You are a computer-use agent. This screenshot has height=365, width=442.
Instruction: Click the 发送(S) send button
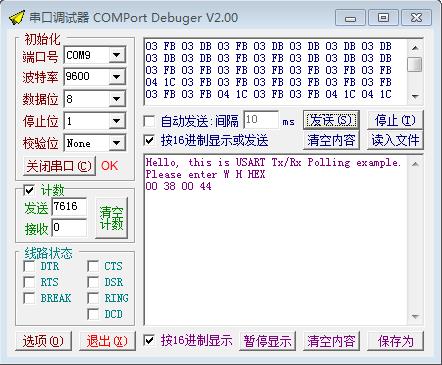pyautogui.click(x=331, y=120)
